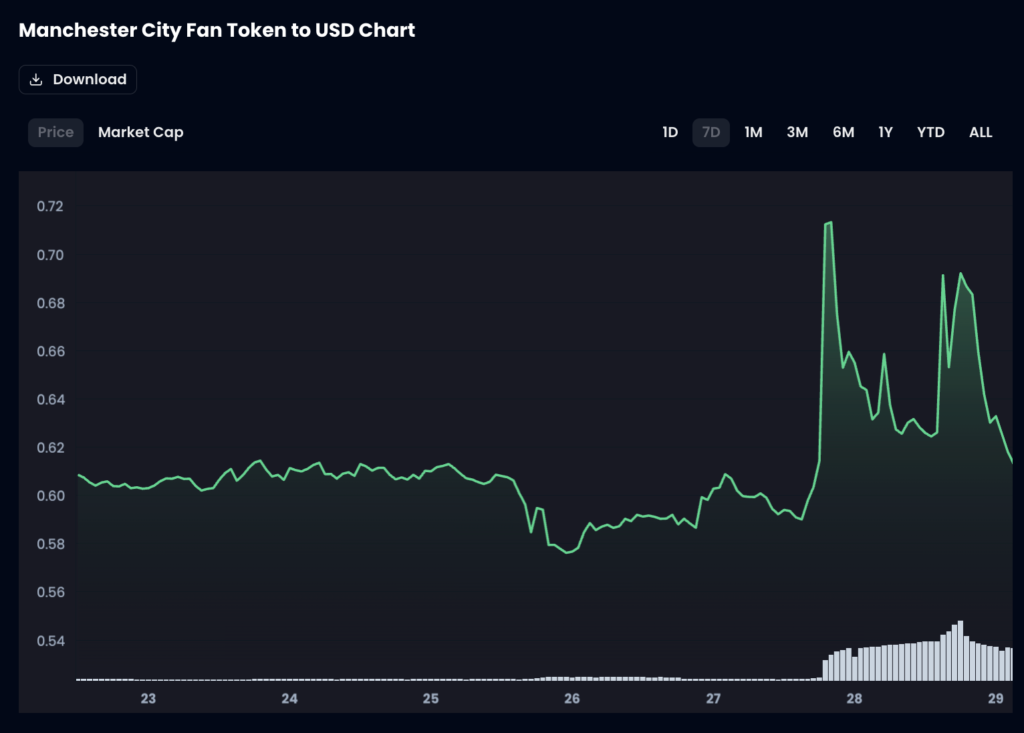The height and width of the screenshot is (733, 1024).
Task: Click the 29 date label on x-axis
Action: pos(995,698)
